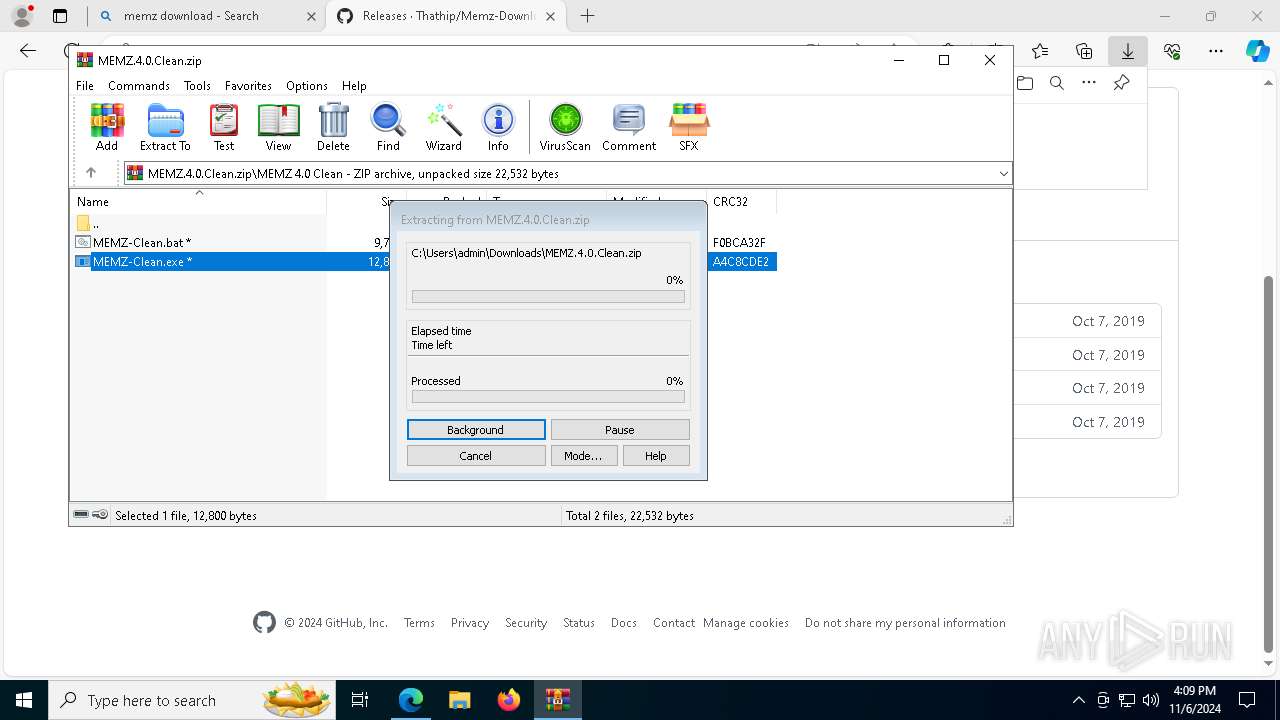Open the Wizard tool
Viewport: 1280px width, 720px height.
point(444,127)
